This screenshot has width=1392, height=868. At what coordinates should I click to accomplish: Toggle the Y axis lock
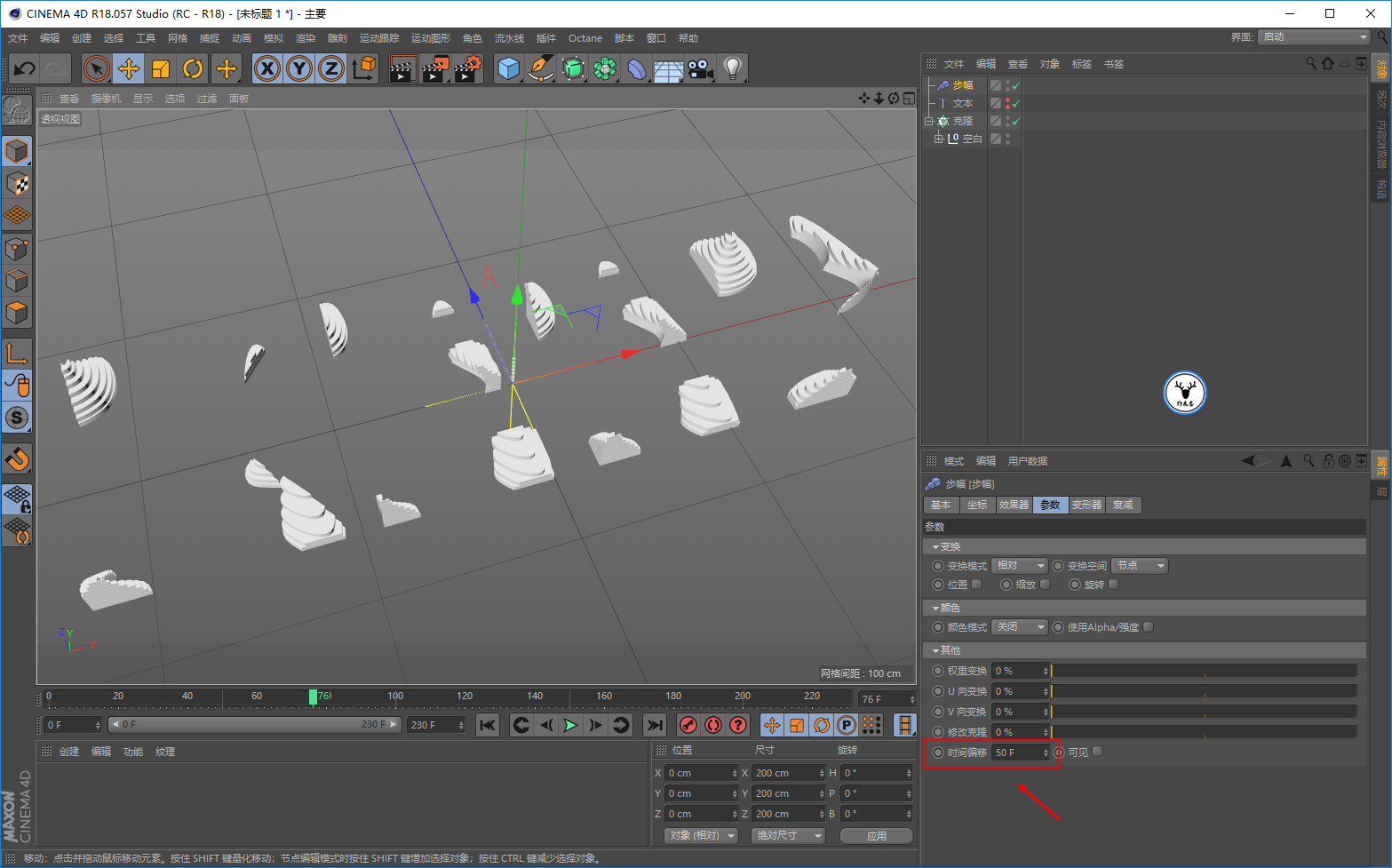pos(299,68)
